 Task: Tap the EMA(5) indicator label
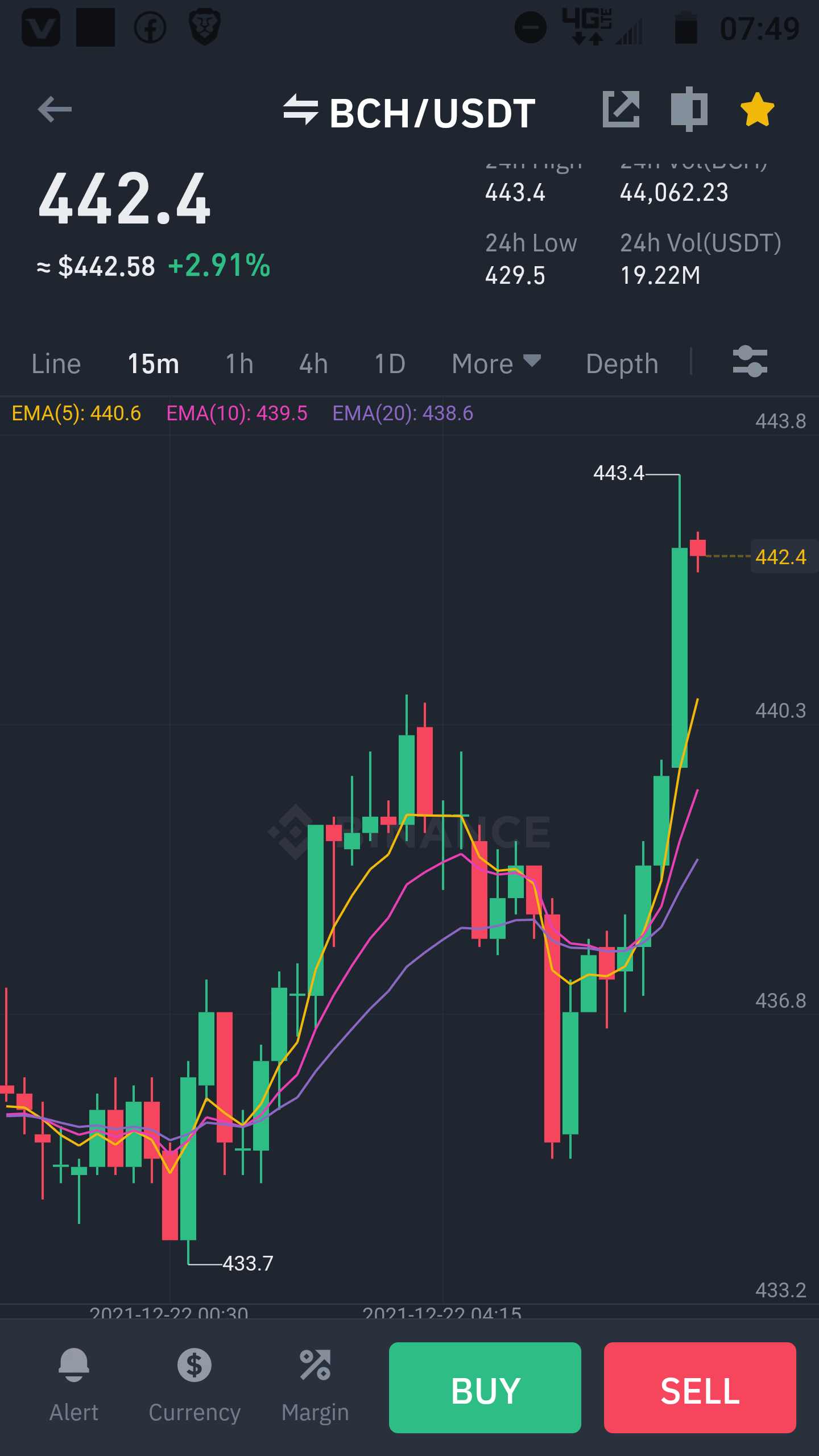pyautogui.click(x=76, y=413)
